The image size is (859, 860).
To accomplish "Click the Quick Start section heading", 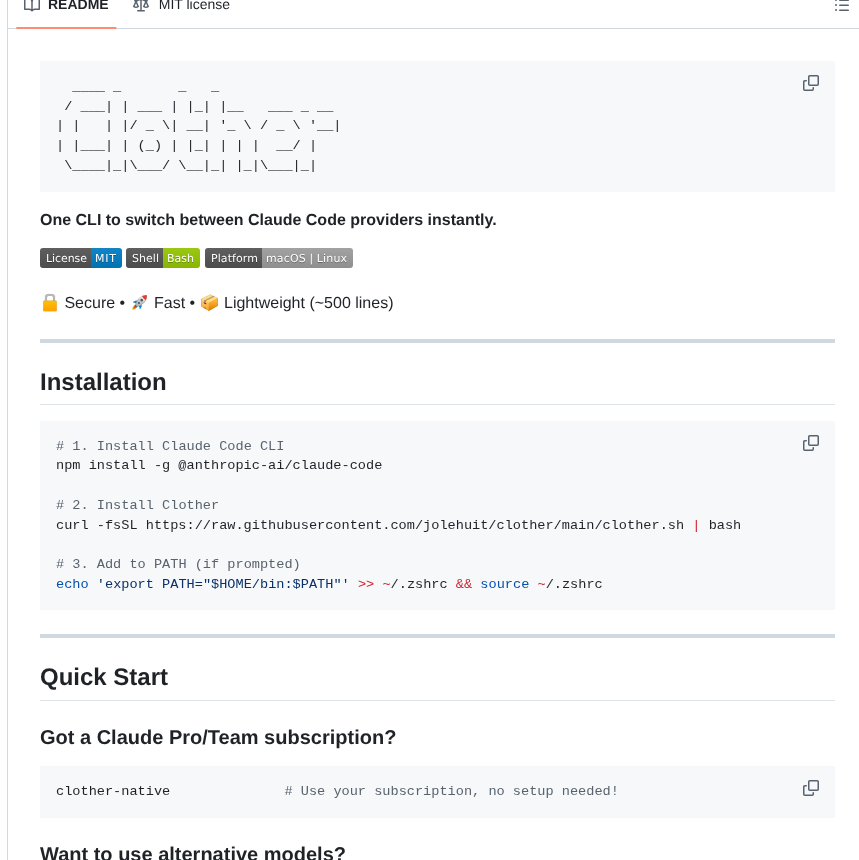I will point(104,677).
